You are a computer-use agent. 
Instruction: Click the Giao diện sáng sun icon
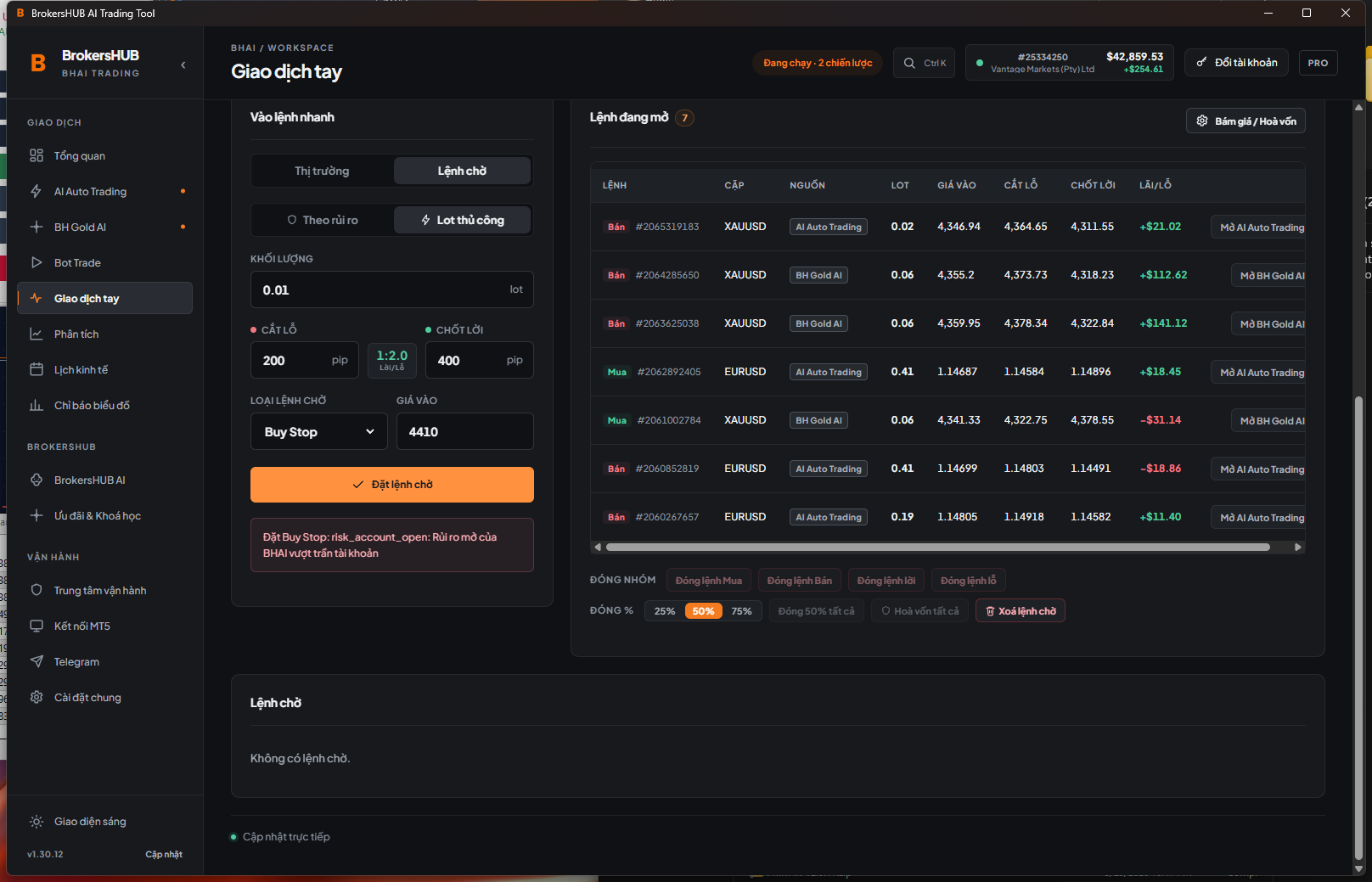[37, 821]
